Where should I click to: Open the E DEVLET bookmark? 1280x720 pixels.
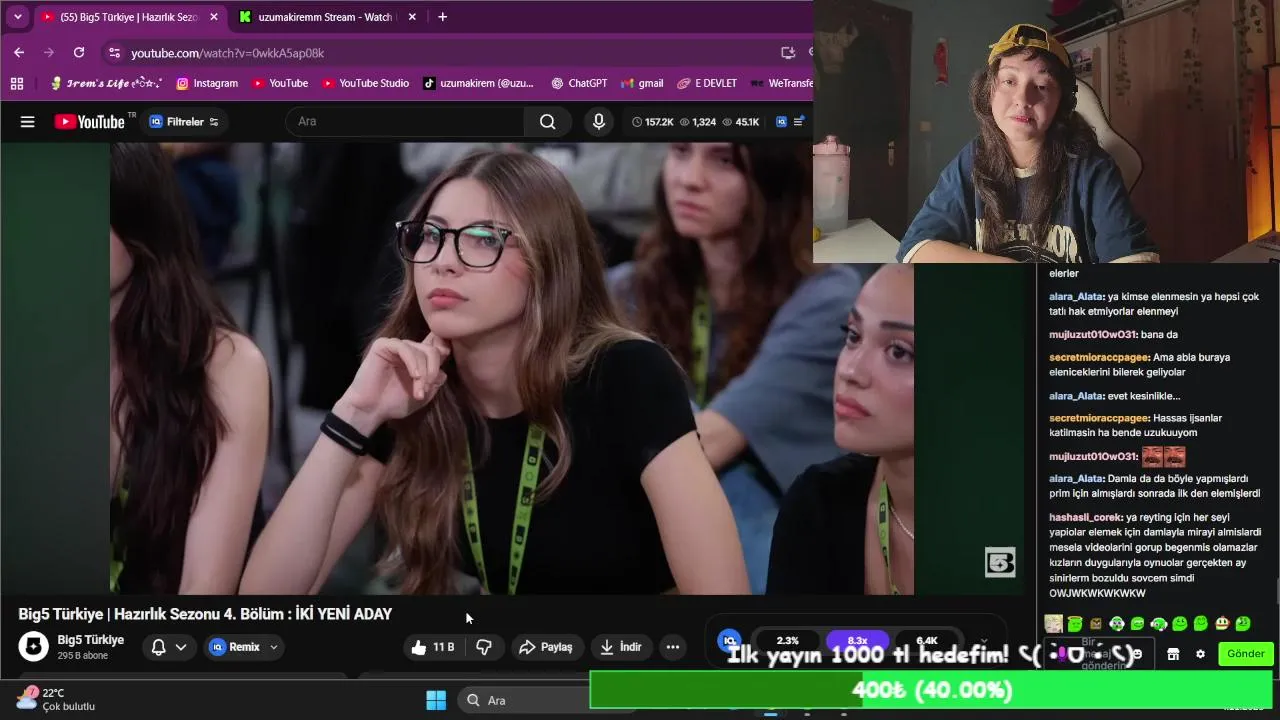click(707, 83)
